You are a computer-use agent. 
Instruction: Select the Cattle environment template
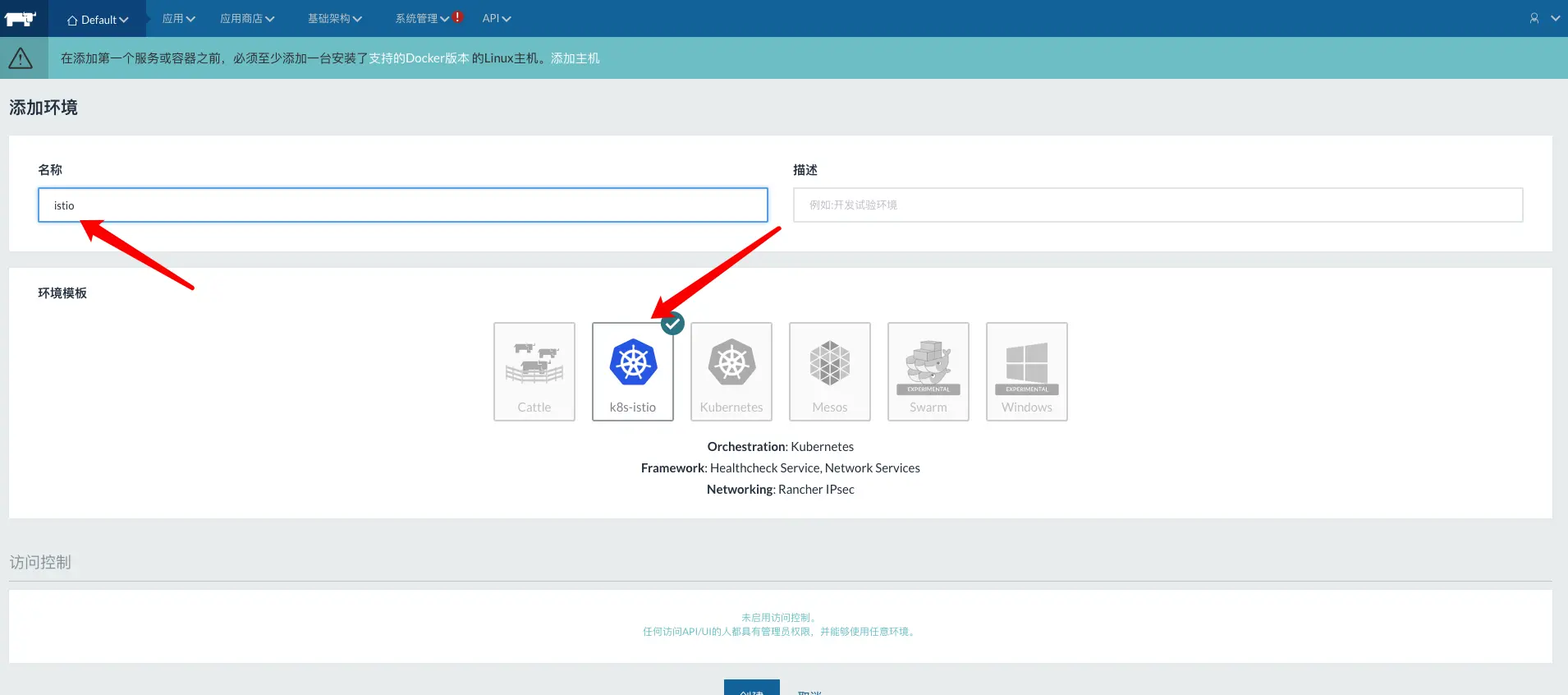(x=534, y=371)
